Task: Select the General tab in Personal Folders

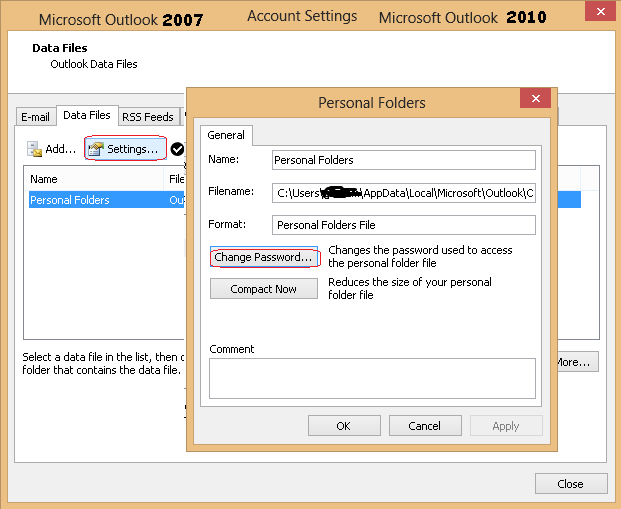Action: 226,135
